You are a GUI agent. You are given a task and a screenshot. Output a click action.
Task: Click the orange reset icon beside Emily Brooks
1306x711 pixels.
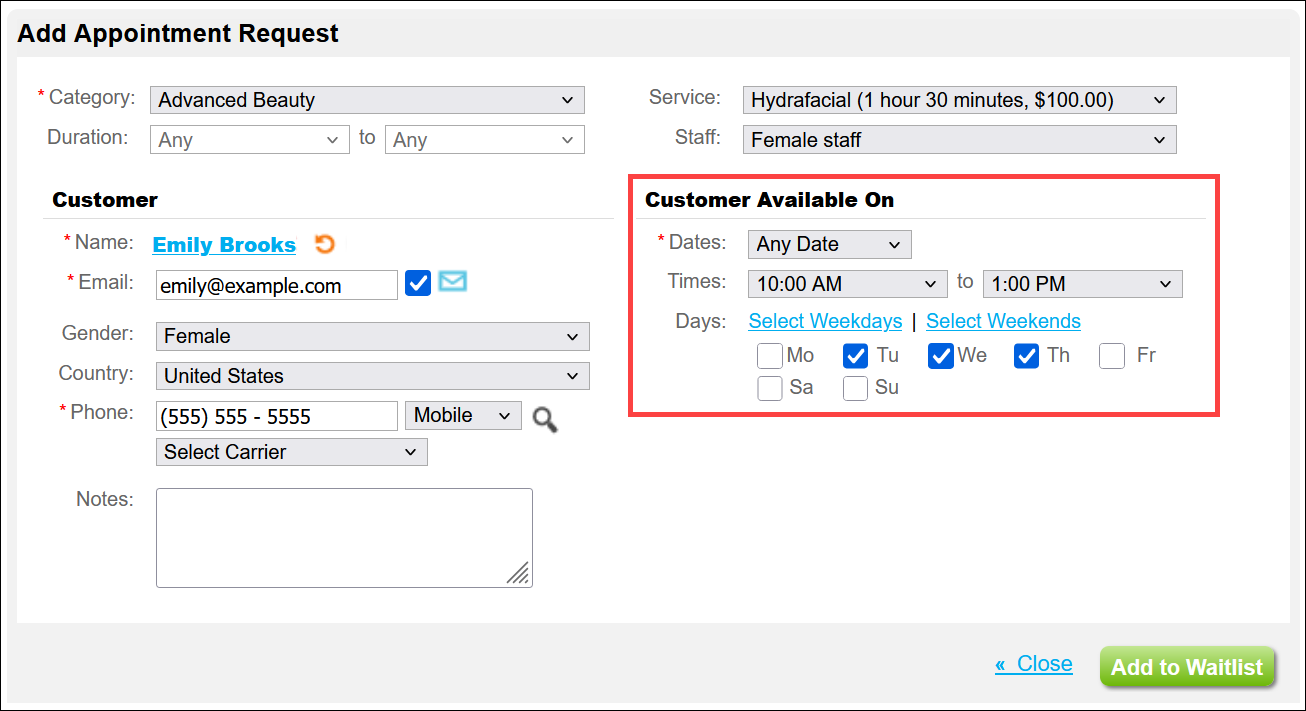pos(324,244)
